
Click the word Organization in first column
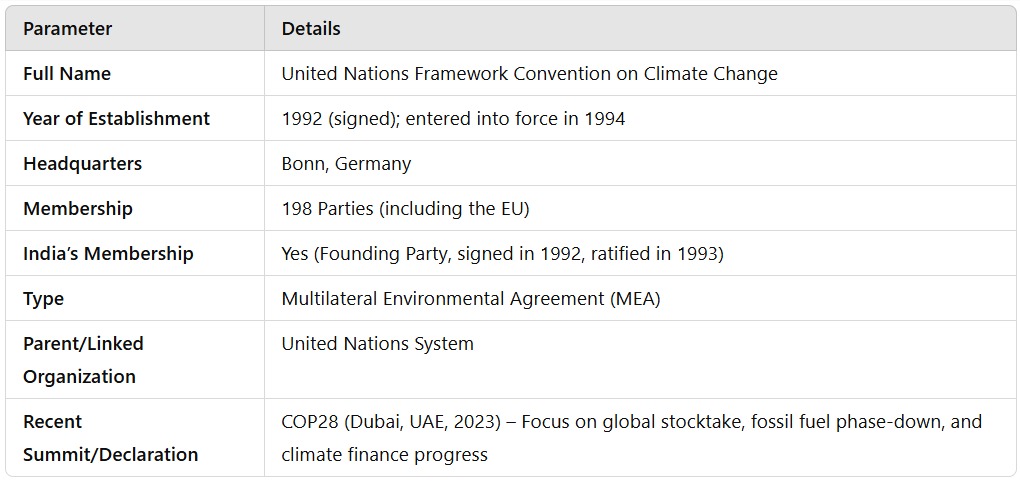[x=79, y=377]
